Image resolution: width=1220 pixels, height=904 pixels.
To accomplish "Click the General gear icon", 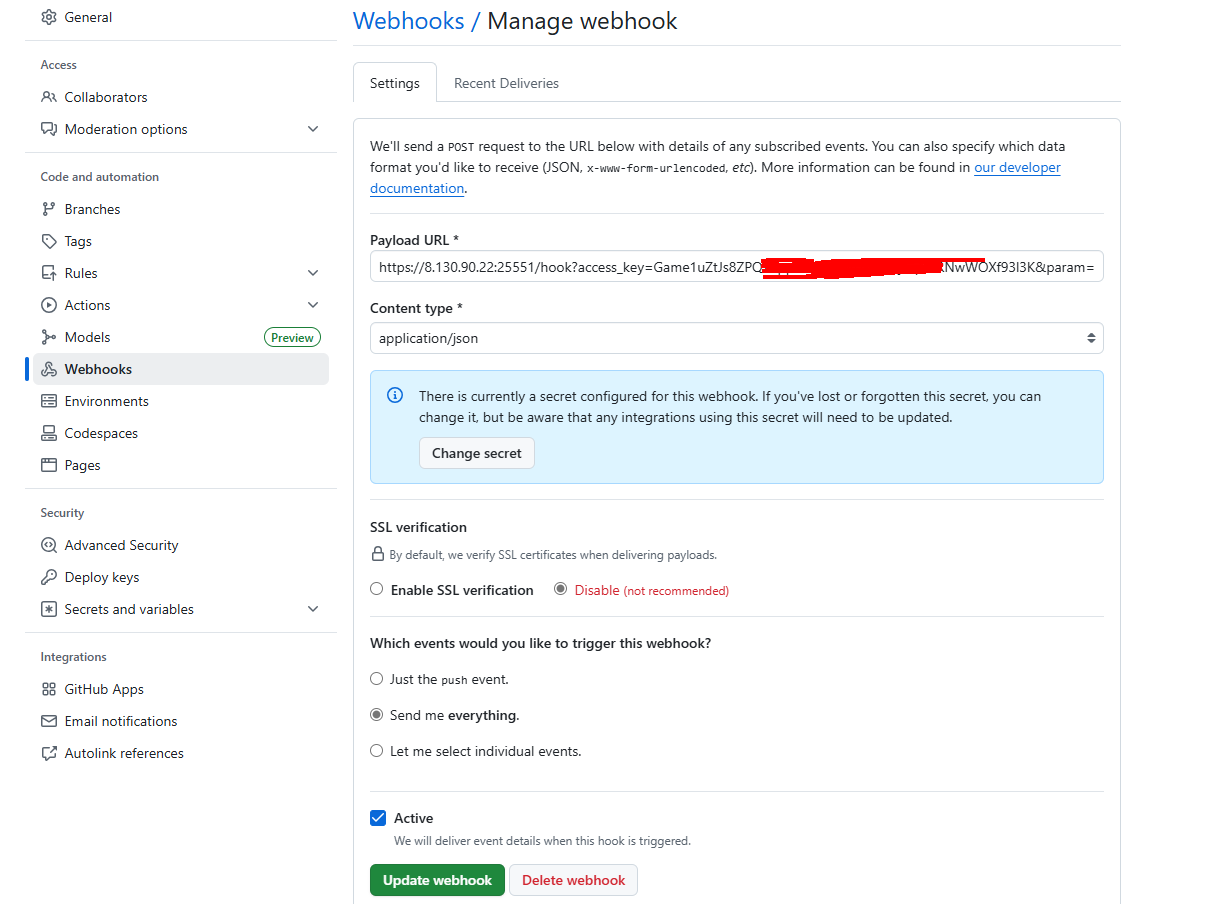I will (x=48, y=17).
